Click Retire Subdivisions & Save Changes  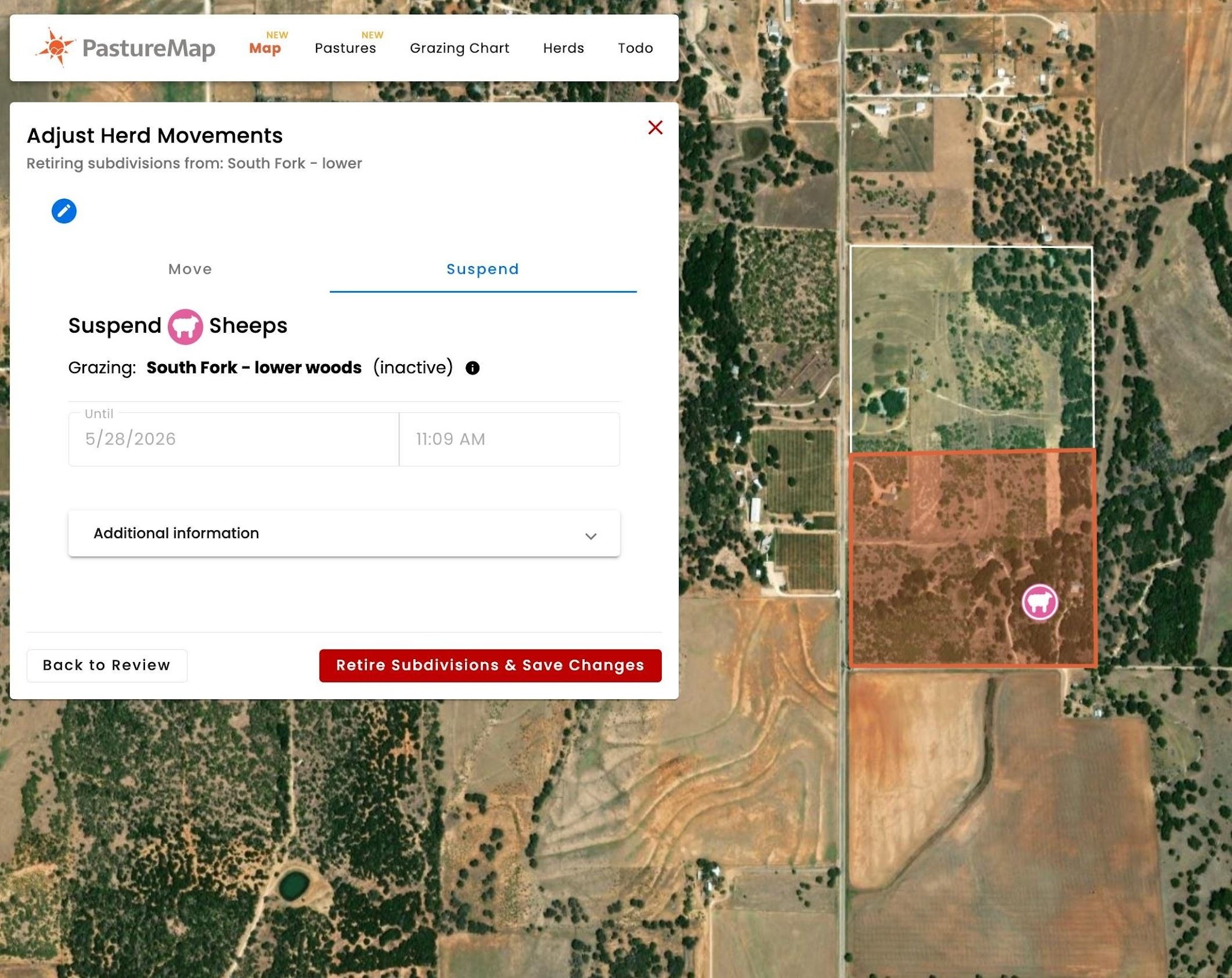pos(490,666)
